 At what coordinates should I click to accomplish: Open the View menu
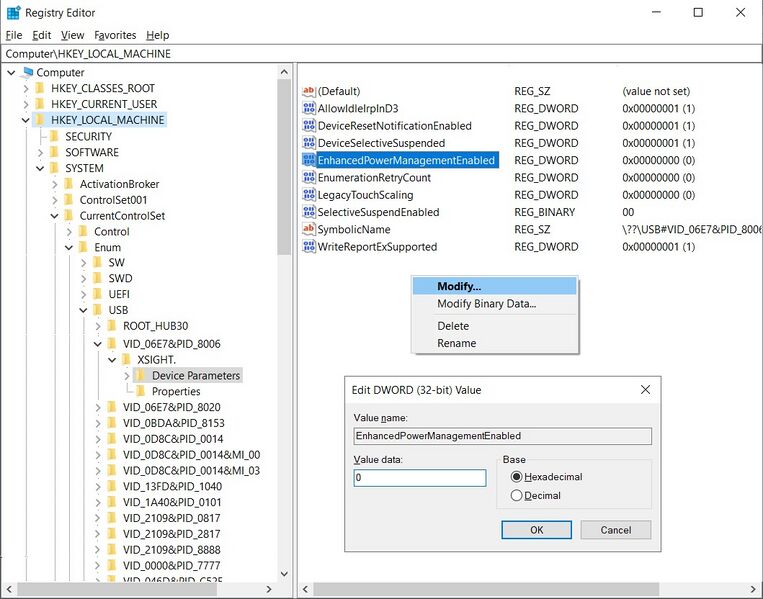pos(73,35)
